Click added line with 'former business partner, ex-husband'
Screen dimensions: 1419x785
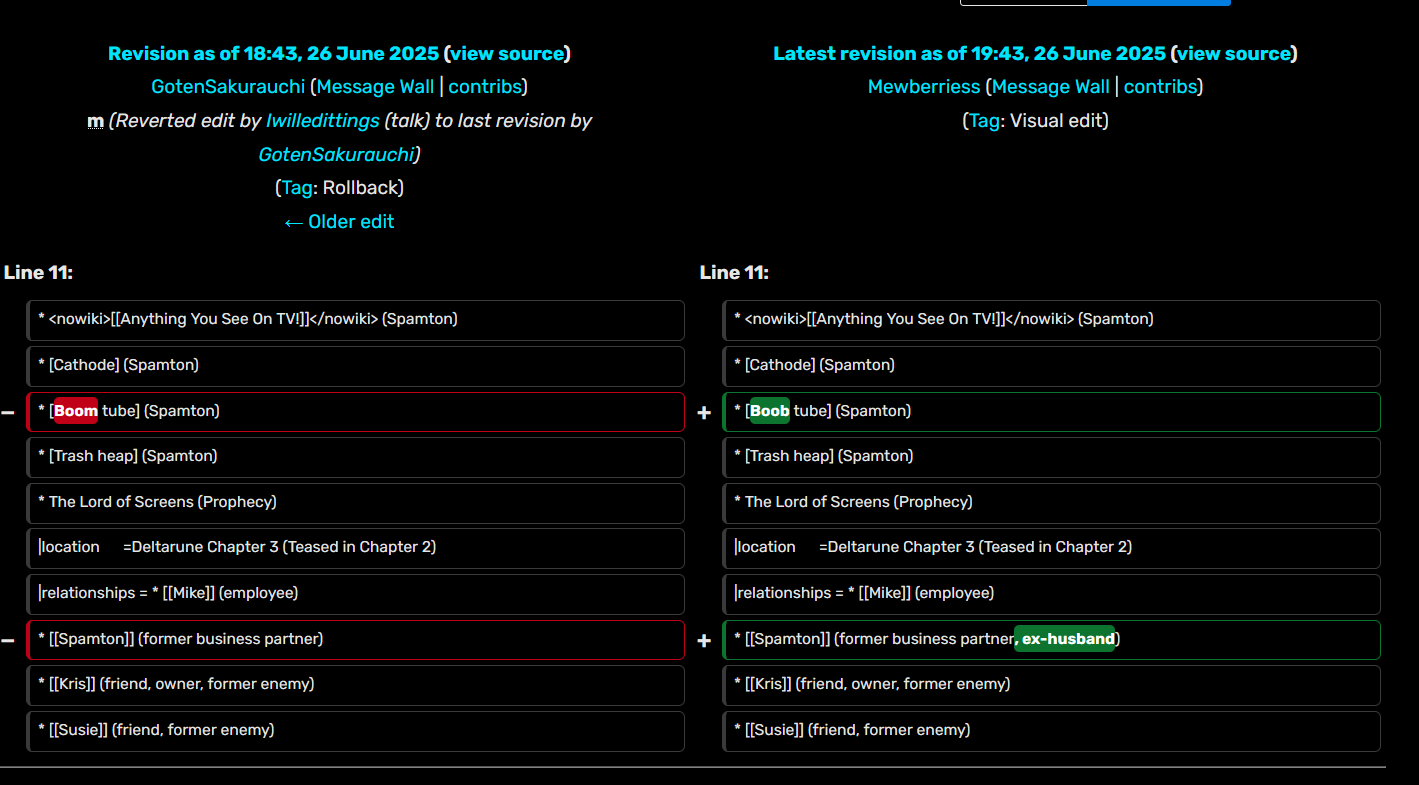tap(1052, 639)
